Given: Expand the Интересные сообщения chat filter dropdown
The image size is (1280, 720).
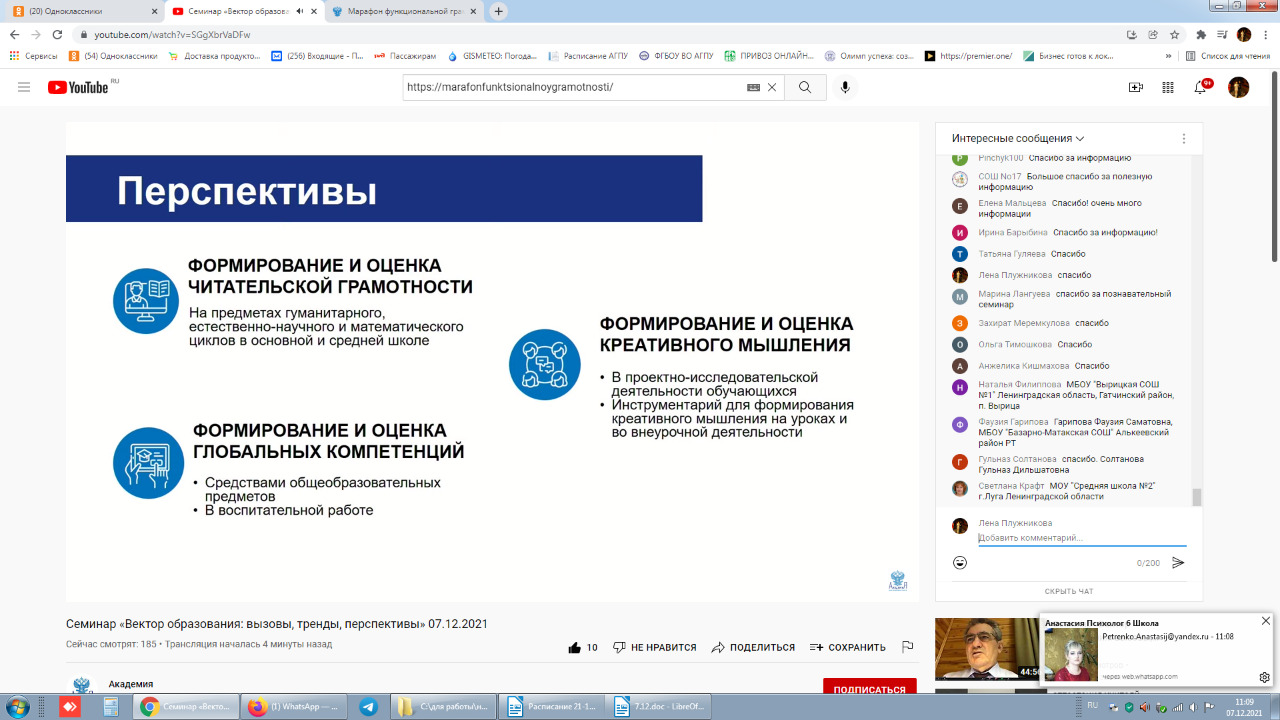Looking at the screenshot, I should 1018,139.
